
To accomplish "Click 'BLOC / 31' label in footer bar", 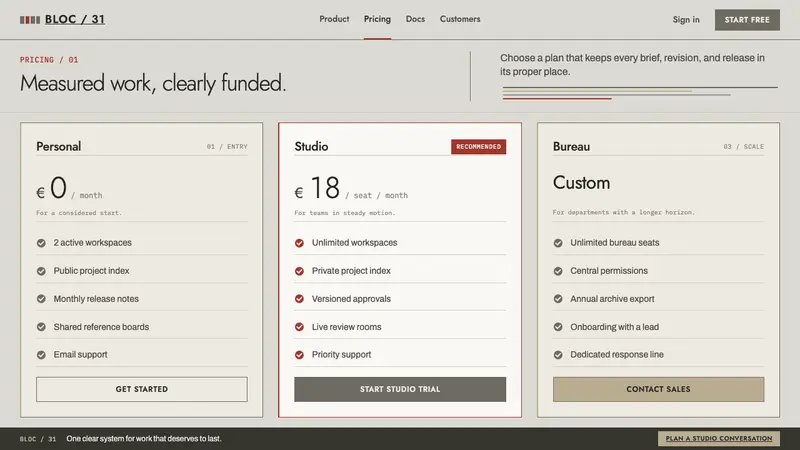I will pyautogui.click(x=38, y=439).
